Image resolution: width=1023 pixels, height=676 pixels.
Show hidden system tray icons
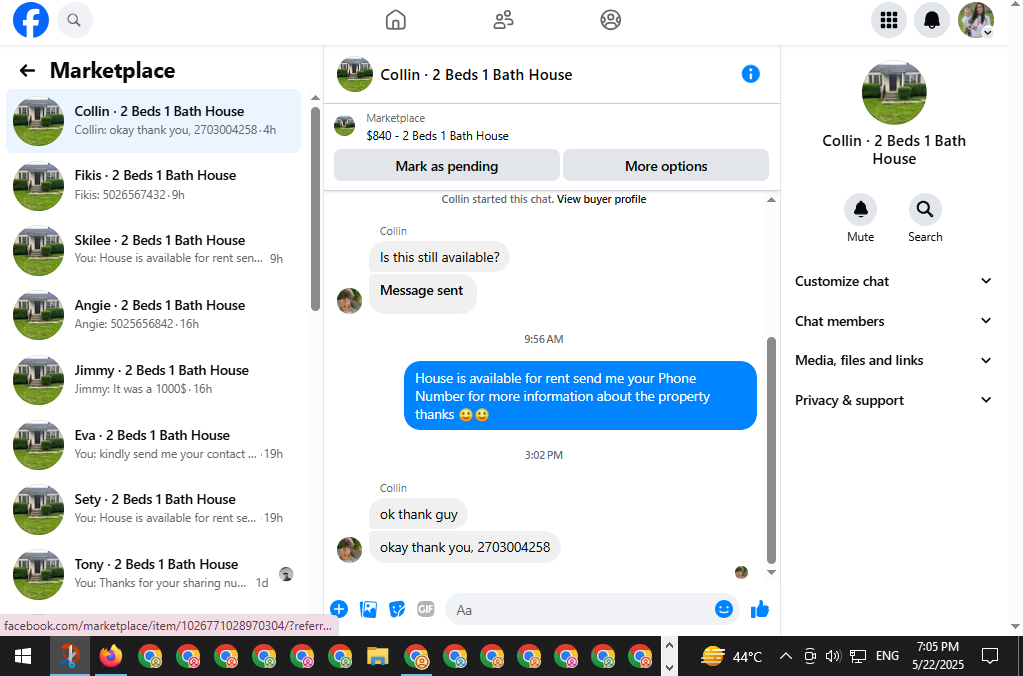[x=786, y=656]
